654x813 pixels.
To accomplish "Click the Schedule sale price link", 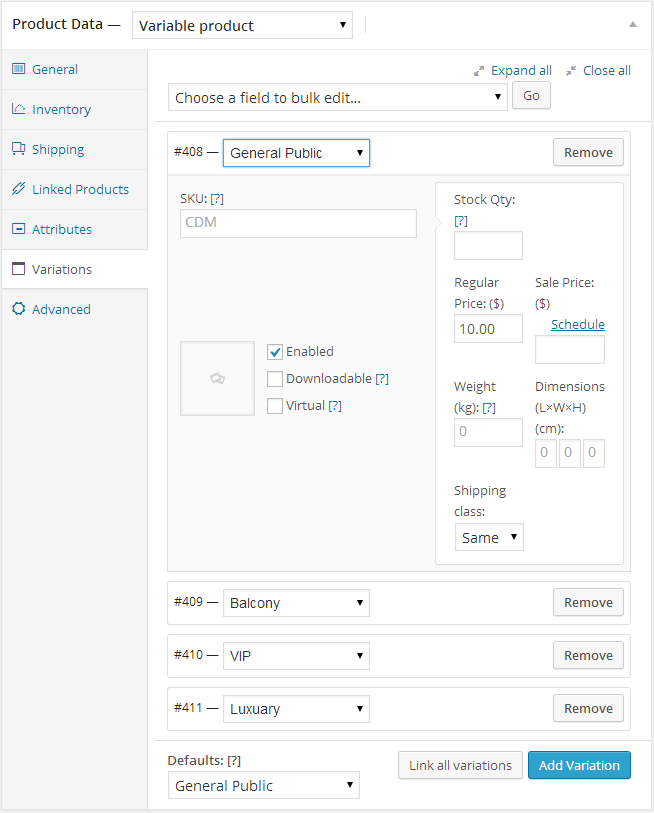I will (x=578, y=325).
